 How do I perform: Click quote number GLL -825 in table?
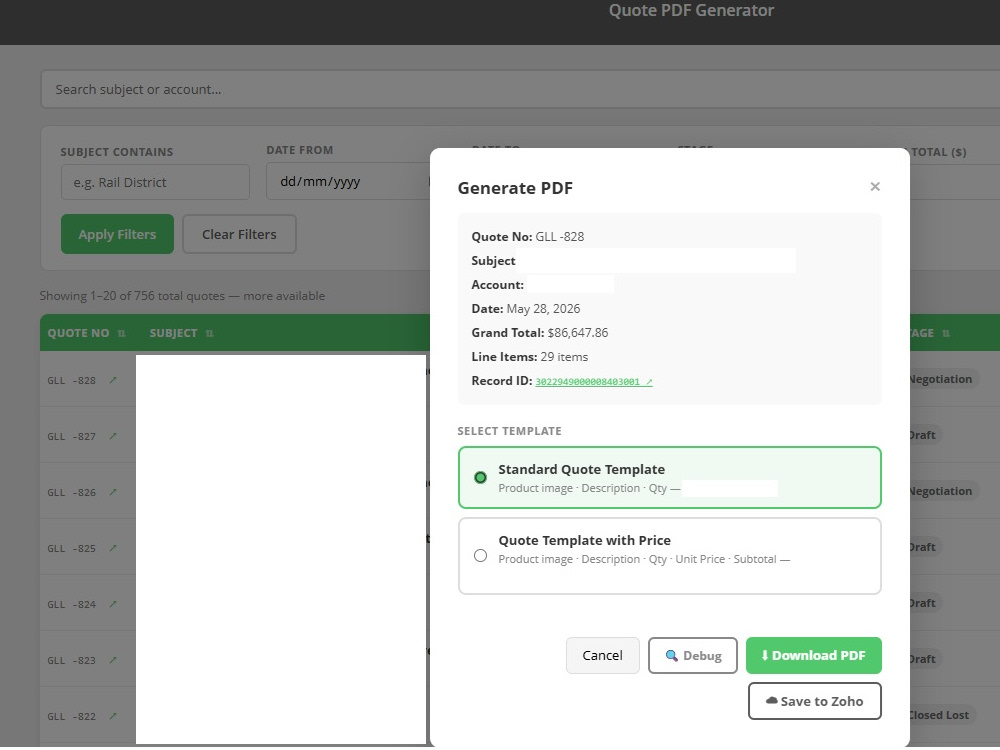click(71, 548)
